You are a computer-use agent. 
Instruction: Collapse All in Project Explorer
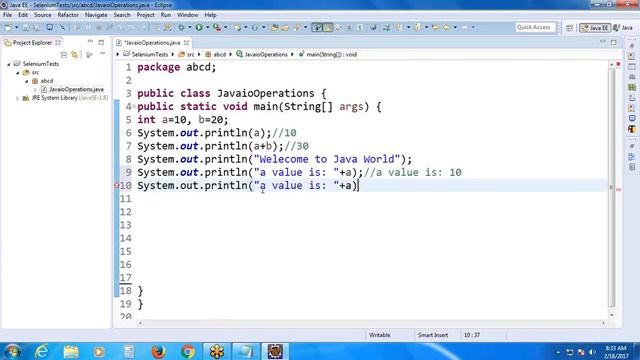[x=64, y=54]
